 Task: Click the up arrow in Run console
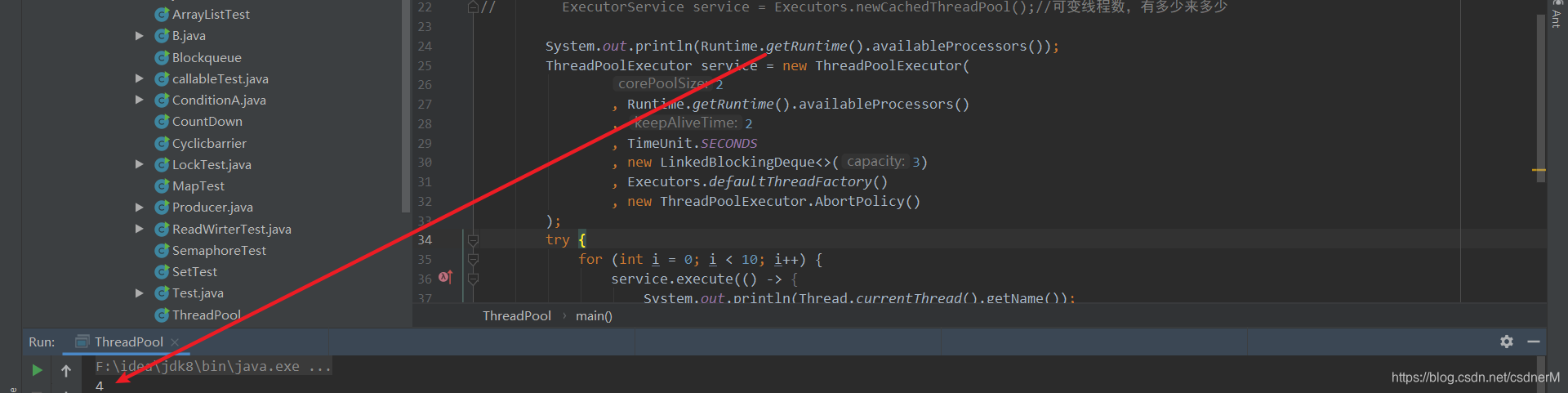[66, 370]
